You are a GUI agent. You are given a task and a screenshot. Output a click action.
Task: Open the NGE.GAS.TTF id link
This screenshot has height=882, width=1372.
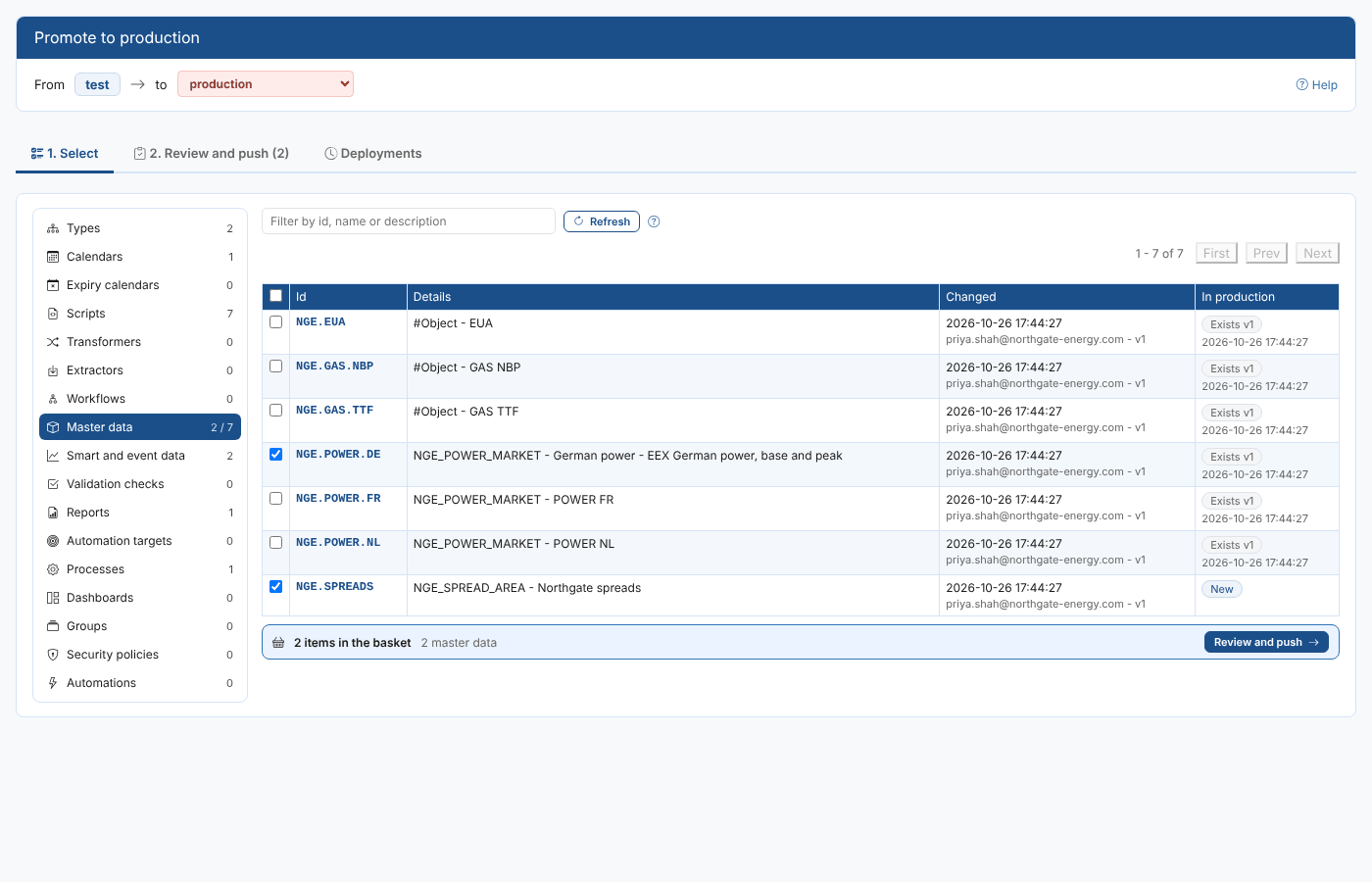(x=335, y=411)
